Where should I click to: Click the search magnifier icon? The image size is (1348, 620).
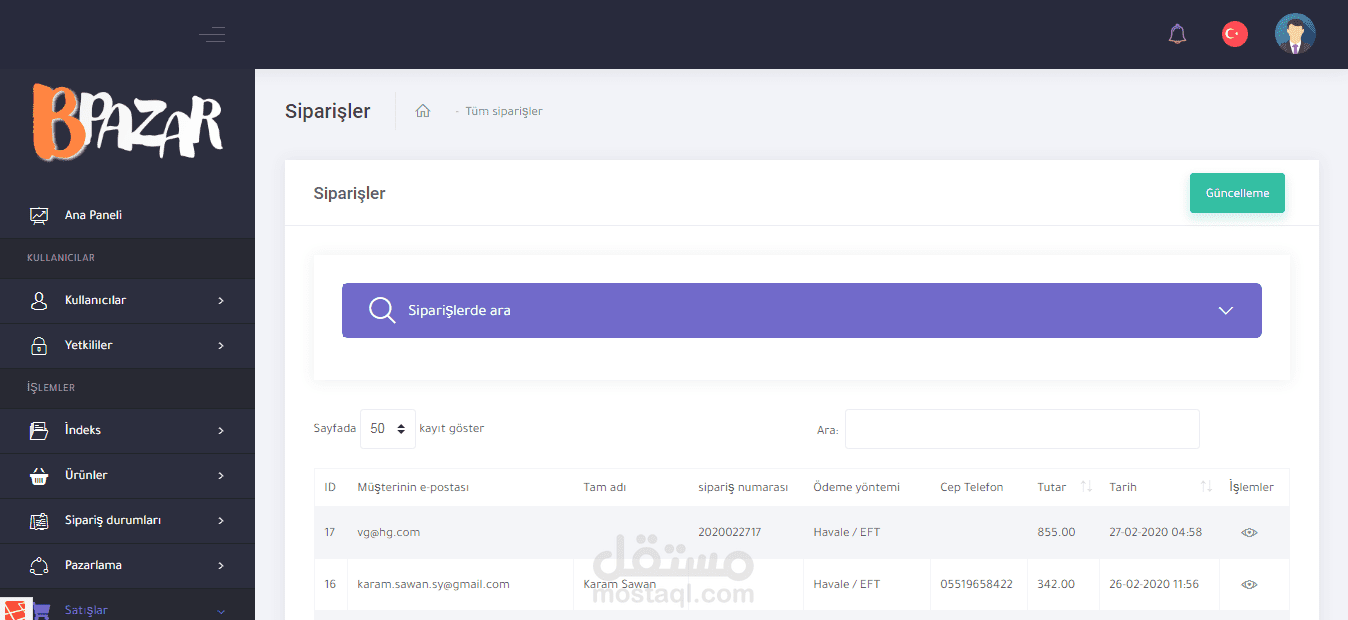tap(382, 310)
